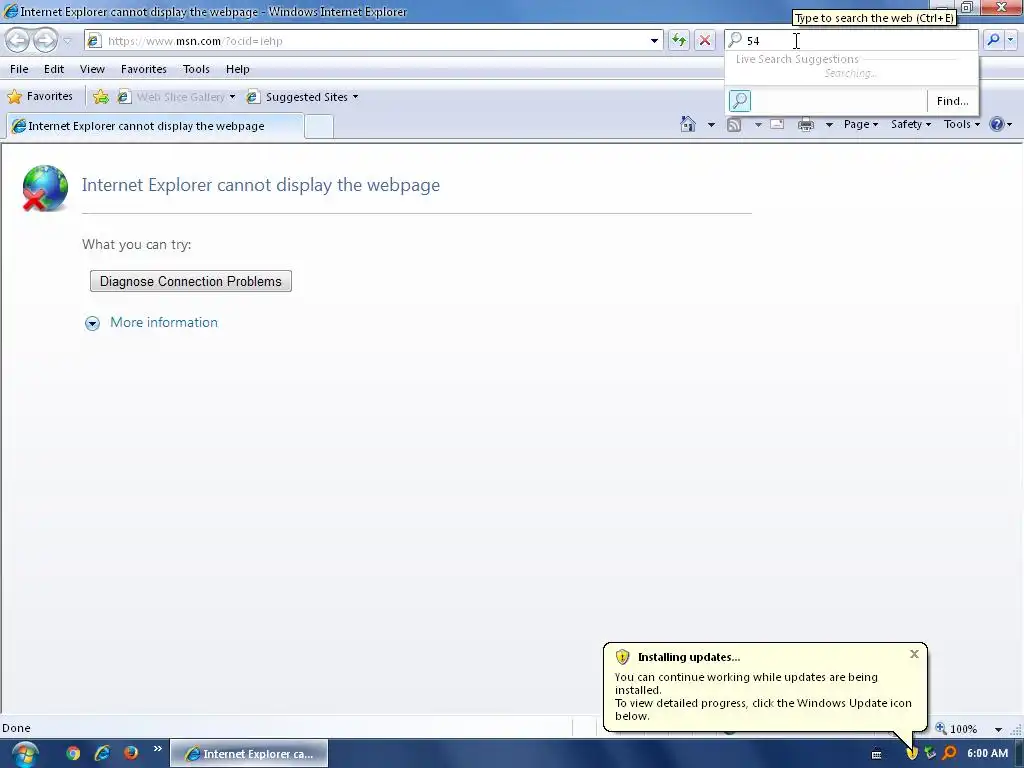Image resolution: width=1024 pixels, height=768 pixels.
Task: Expand the Home button dropdown arrow
Action: 711,124
